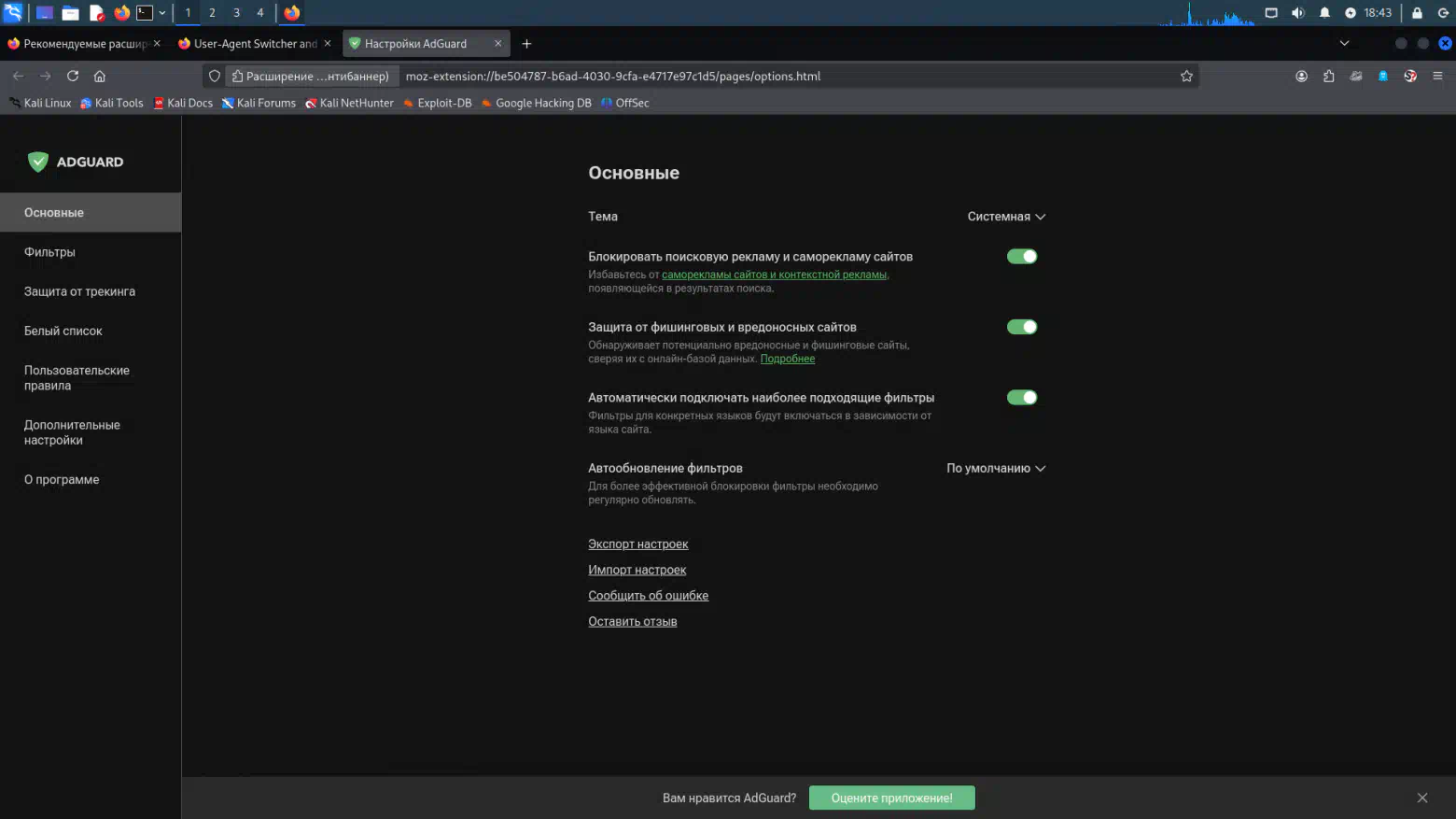The image size is (1456, 819).
Task: Click the show desktop icon in the panel
Action: tap(44, 13)
